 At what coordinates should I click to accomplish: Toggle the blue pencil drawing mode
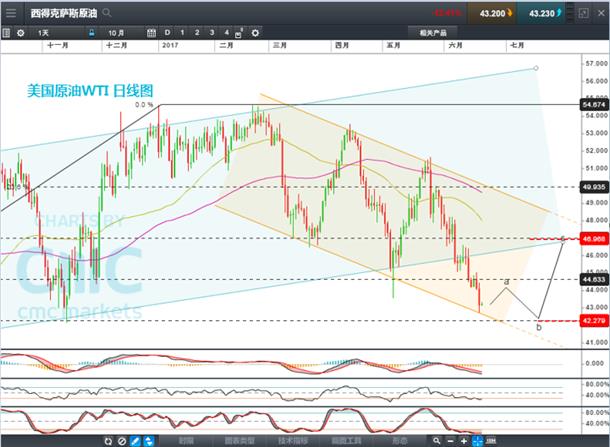tap(135, 441)
